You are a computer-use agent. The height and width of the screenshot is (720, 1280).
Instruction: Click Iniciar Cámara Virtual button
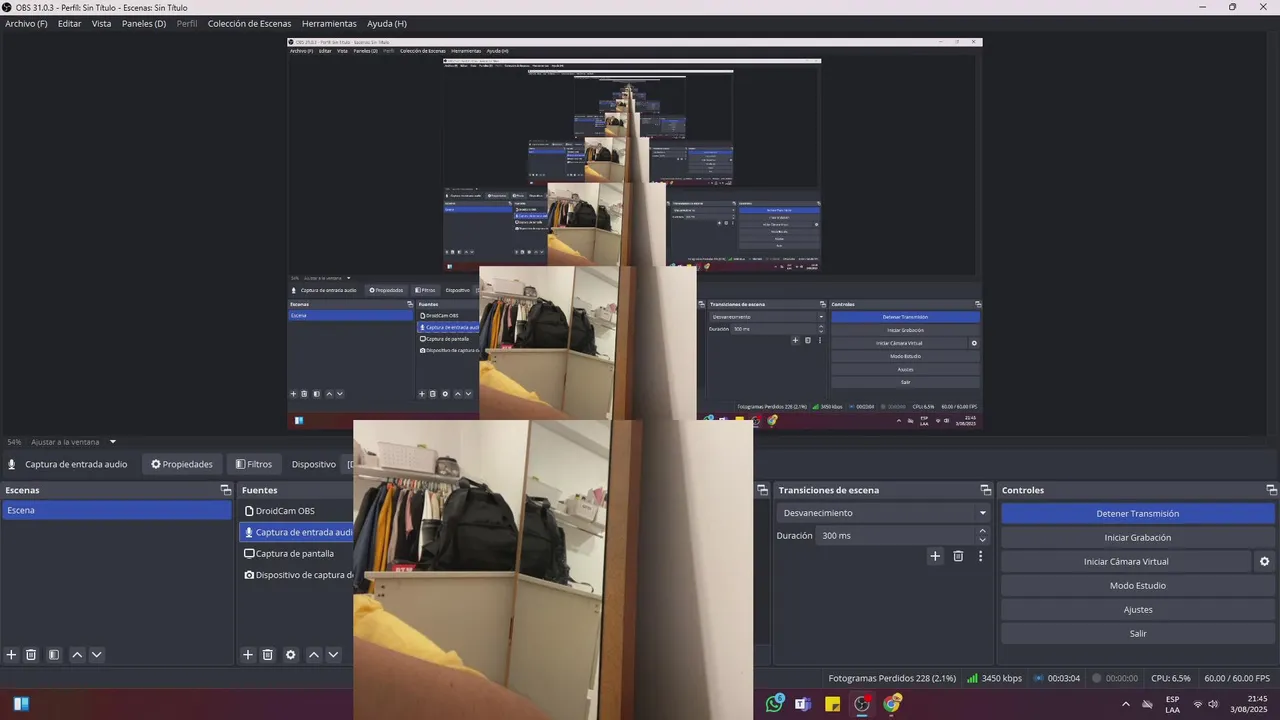[1126, 562]
